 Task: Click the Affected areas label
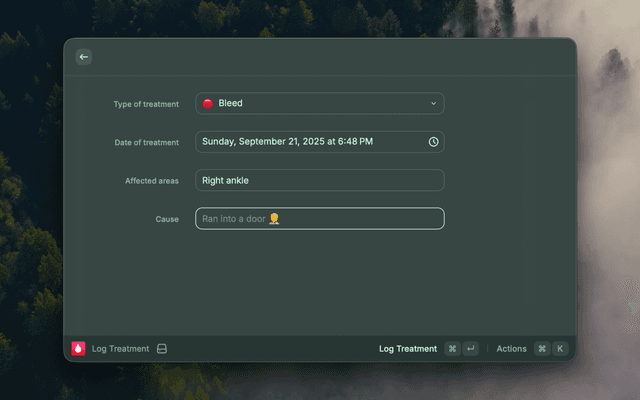click(152, 181)
